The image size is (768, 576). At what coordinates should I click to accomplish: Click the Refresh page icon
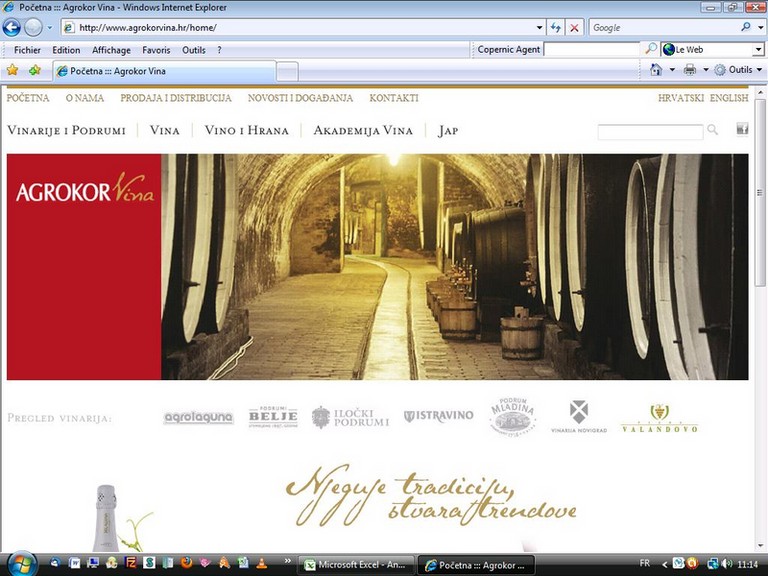click(x=556, y=28)
